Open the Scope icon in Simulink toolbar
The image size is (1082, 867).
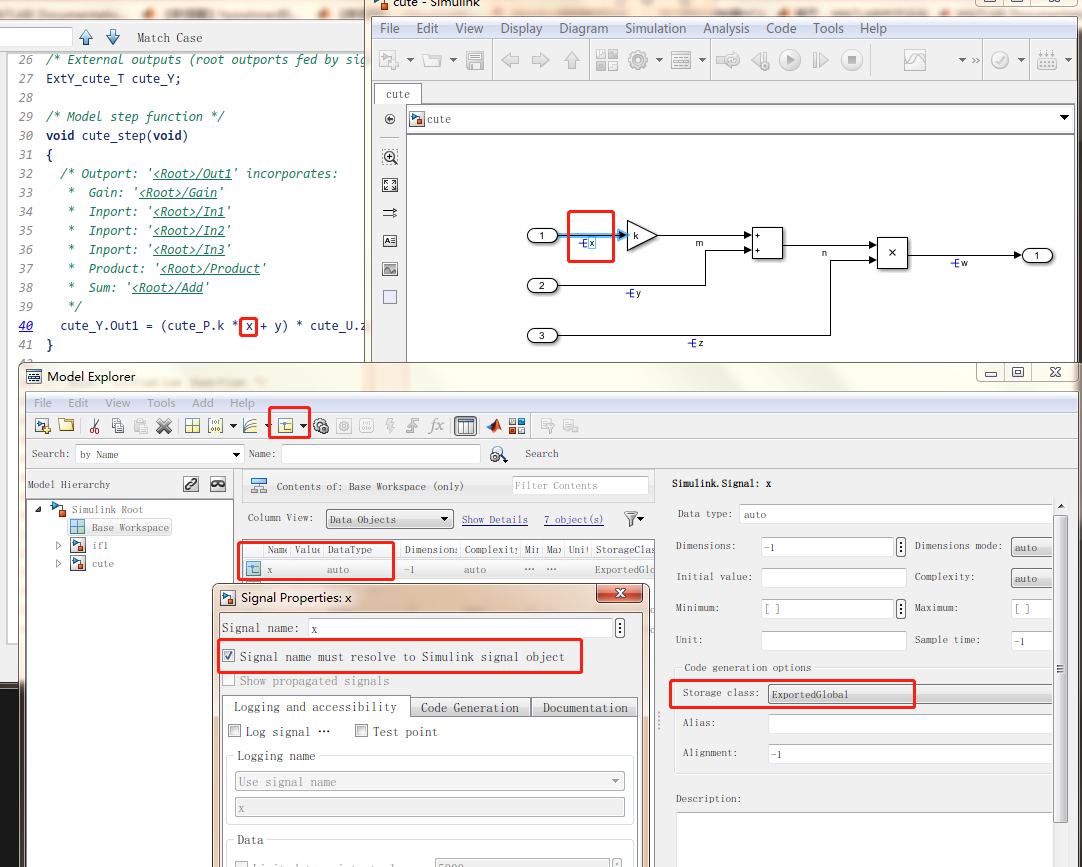[x=914, y=59]
